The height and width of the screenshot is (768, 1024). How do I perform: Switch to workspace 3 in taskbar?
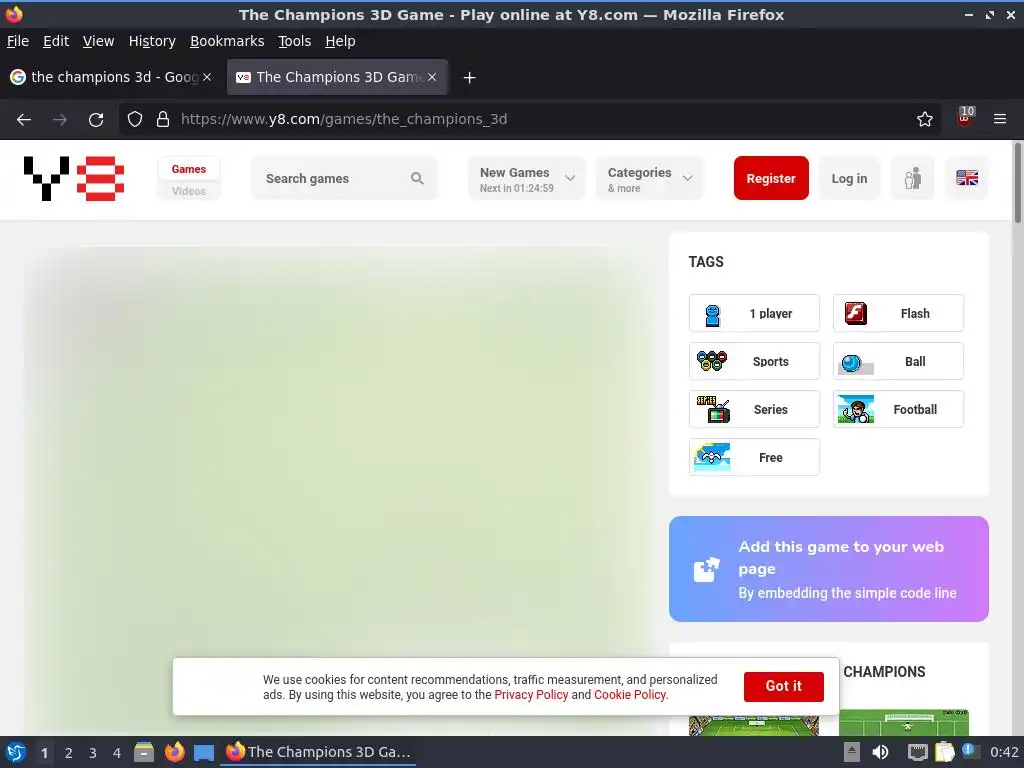click(93, 753)
